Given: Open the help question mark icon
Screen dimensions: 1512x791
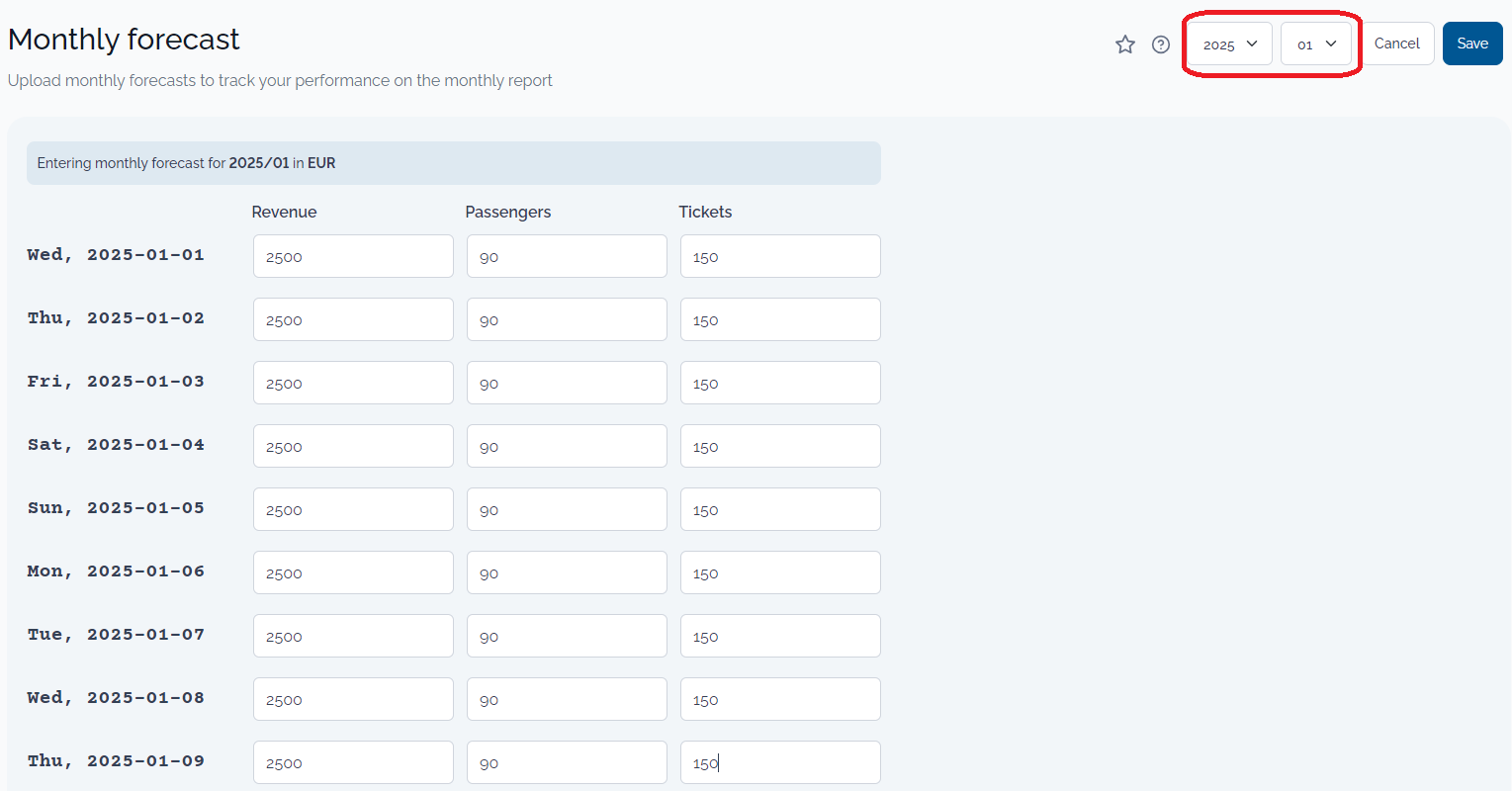Looking at the screenshot, I should coord(1161,44).
